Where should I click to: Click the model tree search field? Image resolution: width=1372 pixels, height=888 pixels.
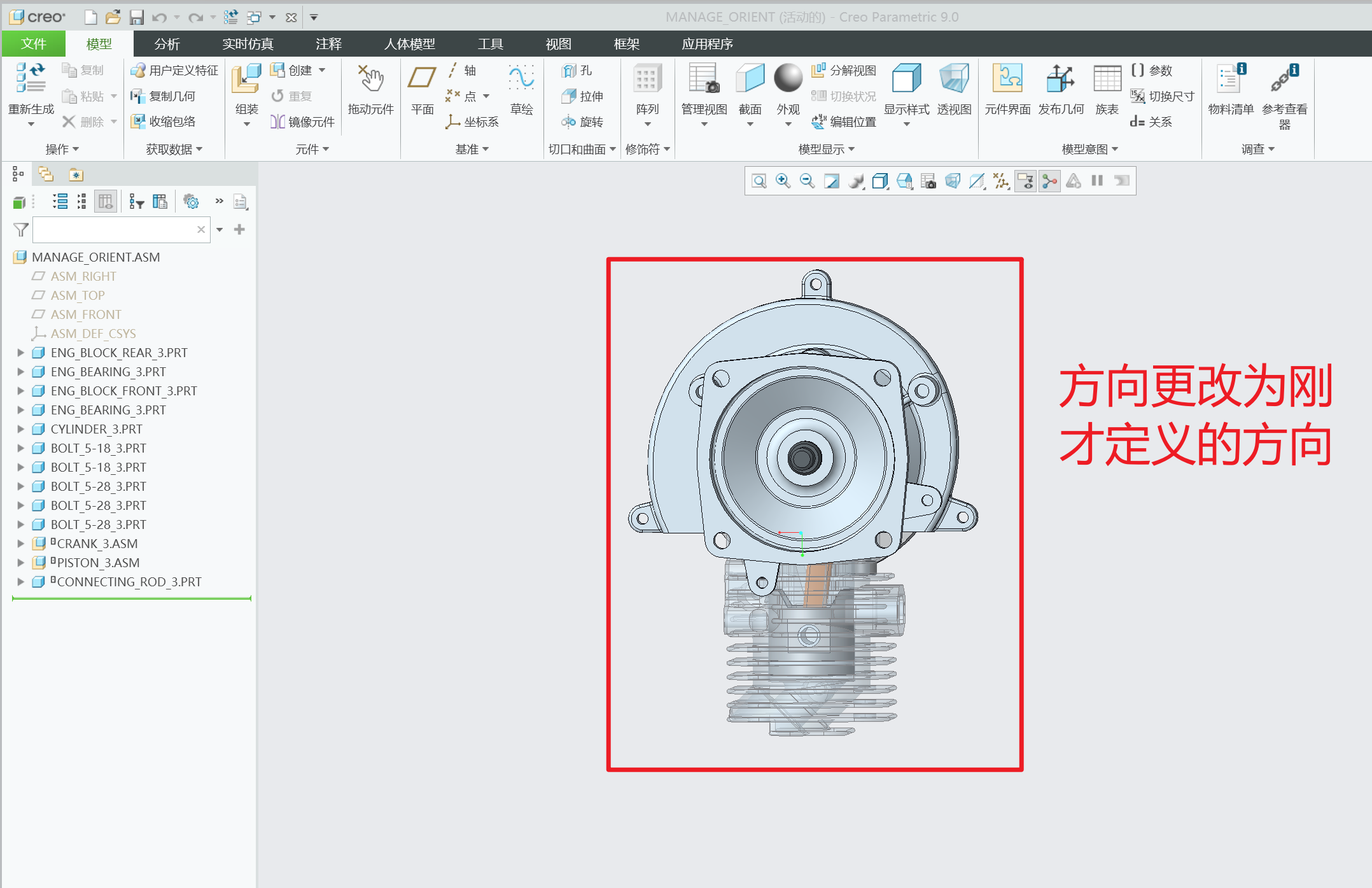(115, 229)
